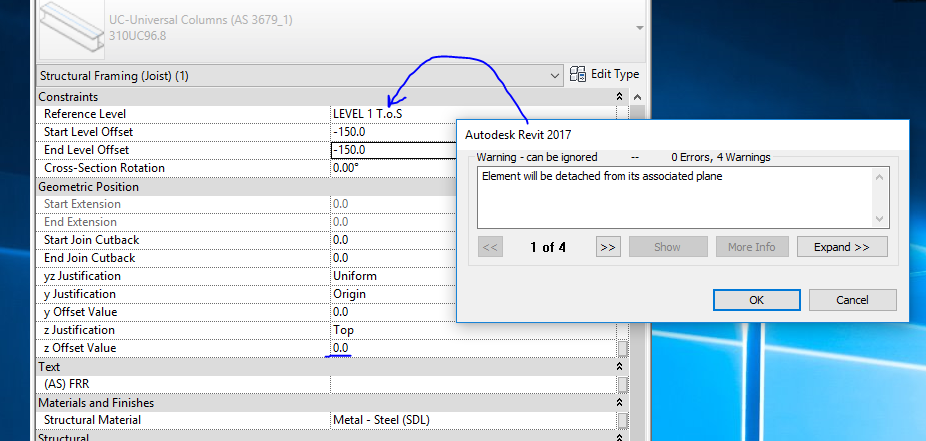Image resolution: width=926 pixels, height=441 pixels.
Task: Click the properties scrollbar up arrow
Action: pyautogui.click(x=636, y=97)
